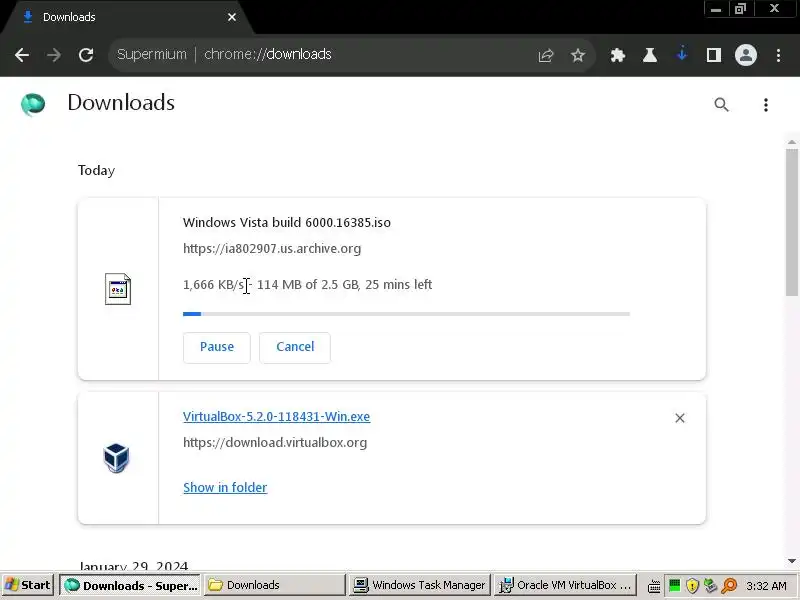This screenshot has width=800, height=600.
Task: Click the VirtualBox cube file icon
Action: click(116, 458)
